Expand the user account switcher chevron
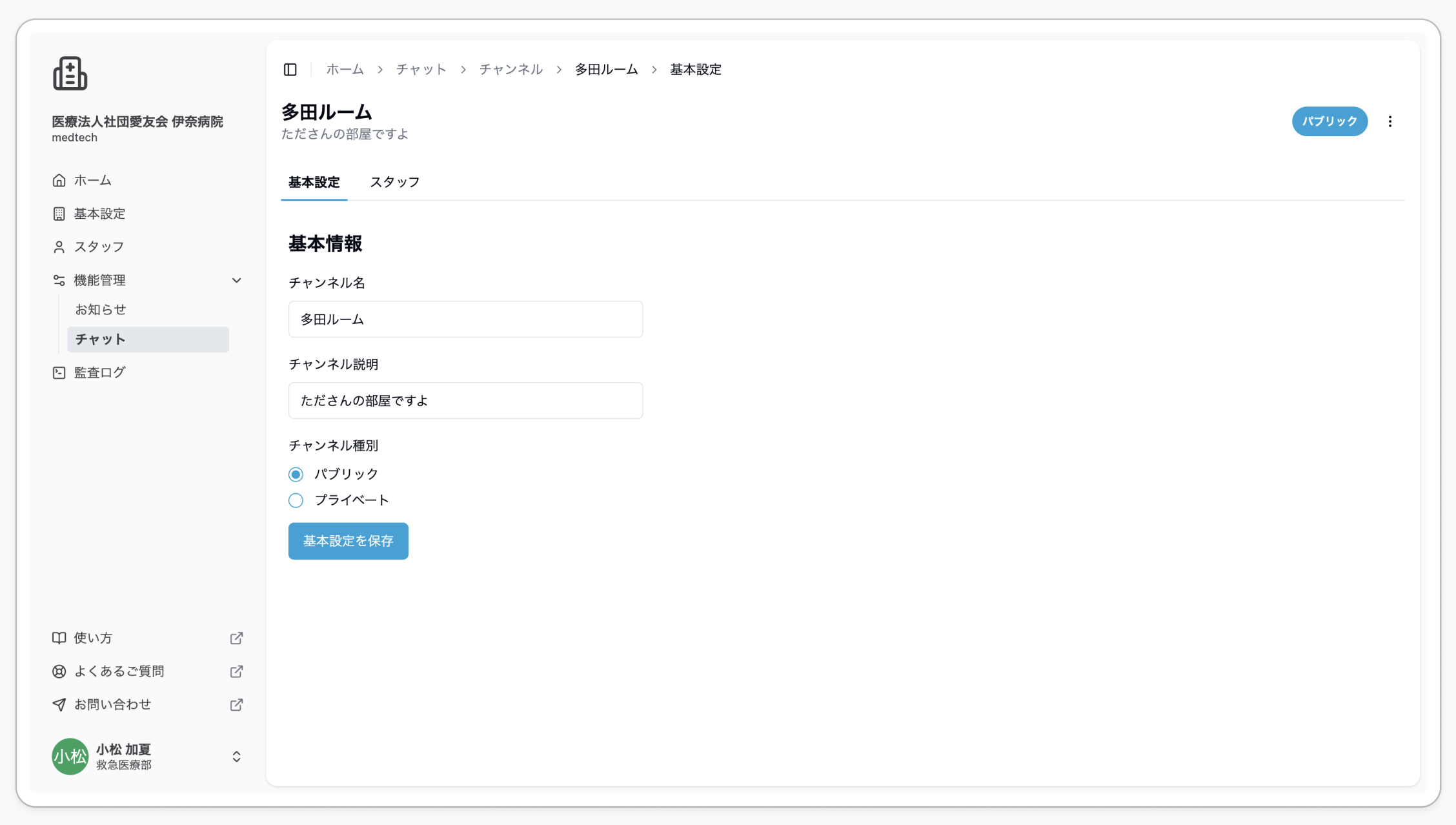This screenshot has width=1456, height=825. click(x=236, y=757)
